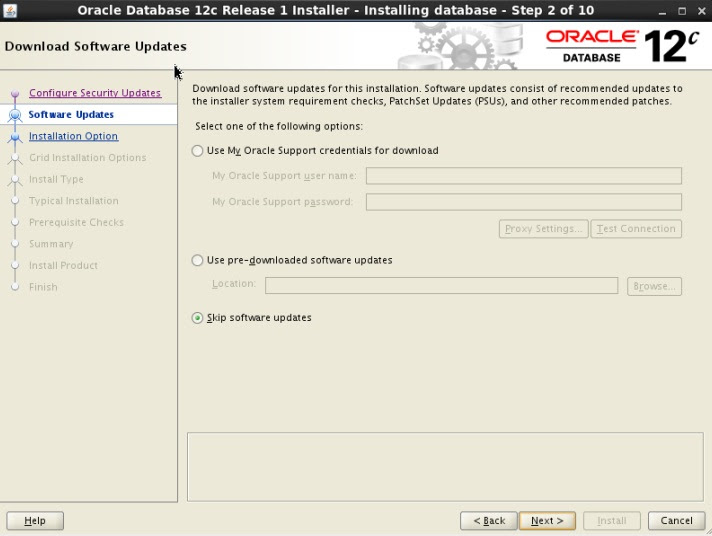Click the Configure Security Updates step marker icon
The image size is (712, 536).
coord(15,94)
